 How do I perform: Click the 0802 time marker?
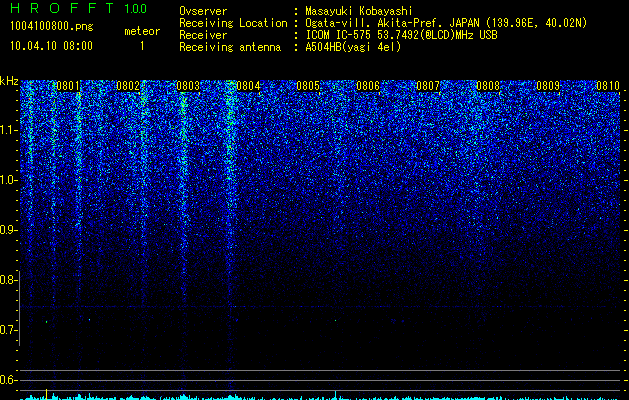pyautogui.click(x=128, y=86)
